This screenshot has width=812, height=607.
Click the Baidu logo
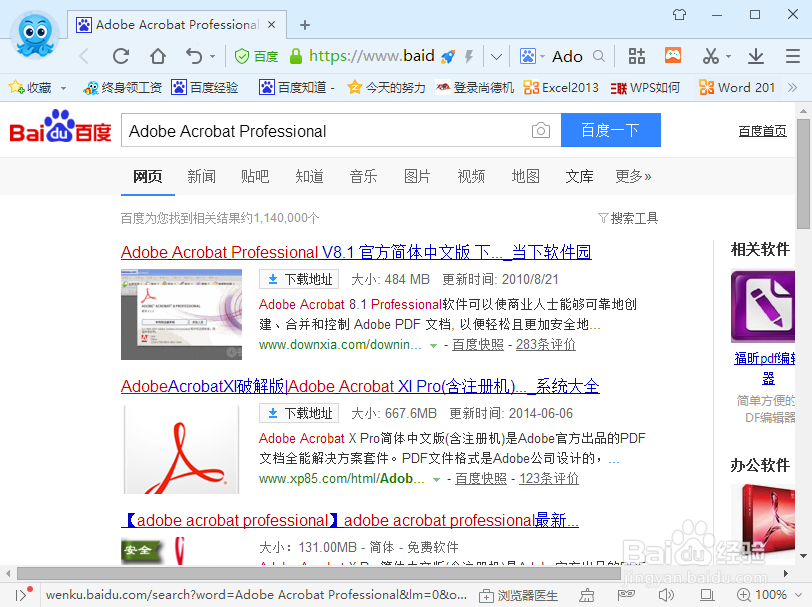60,127
